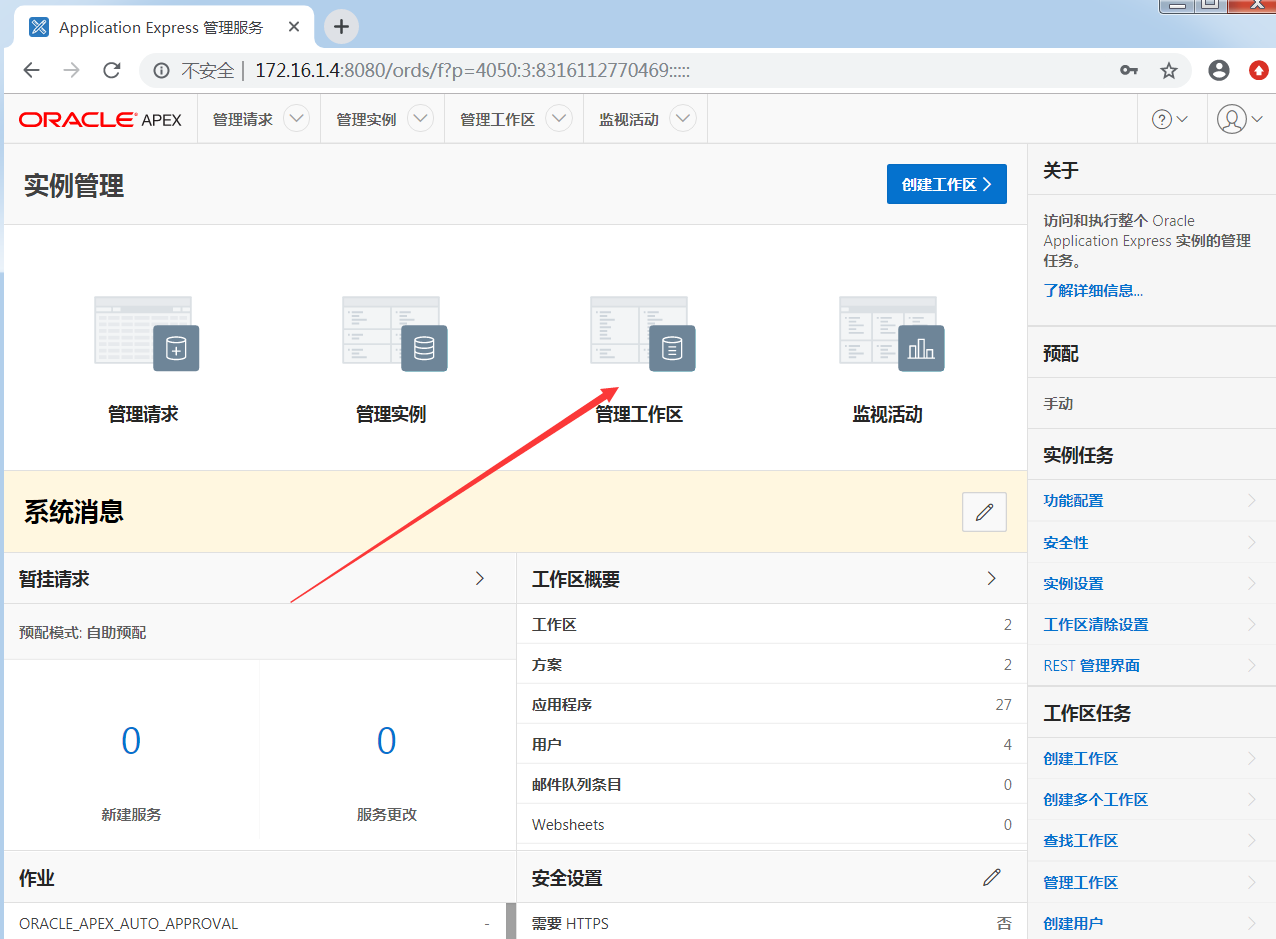Click the 新建服务 count of 0

pos(131,741)
